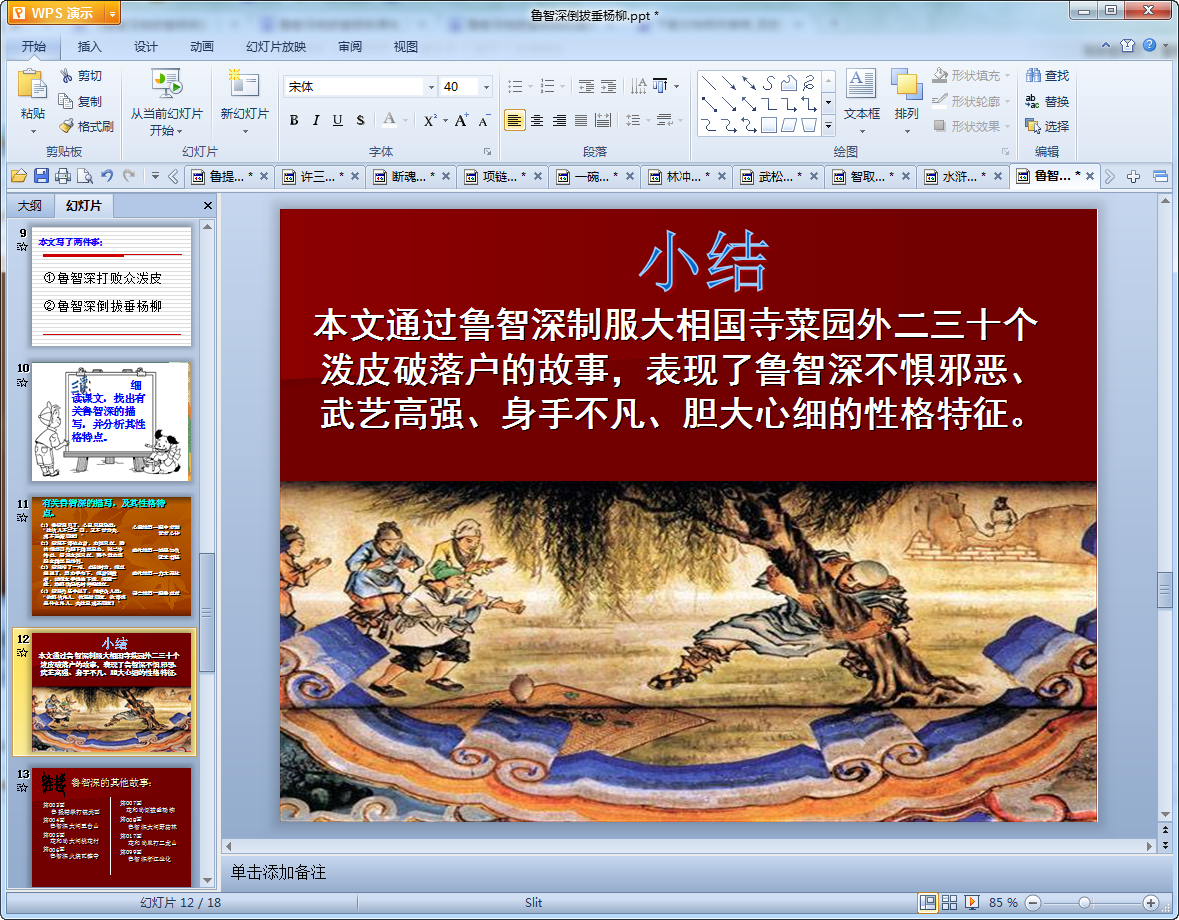Open Print Preview icon
The width and height of the screenshot is (1179, 920).
pos(85,176)
